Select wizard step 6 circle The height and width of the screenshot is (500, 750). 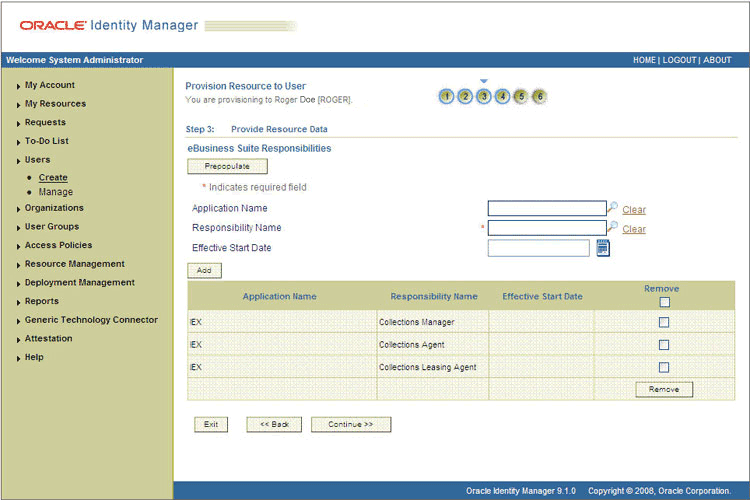pos(540,97)
